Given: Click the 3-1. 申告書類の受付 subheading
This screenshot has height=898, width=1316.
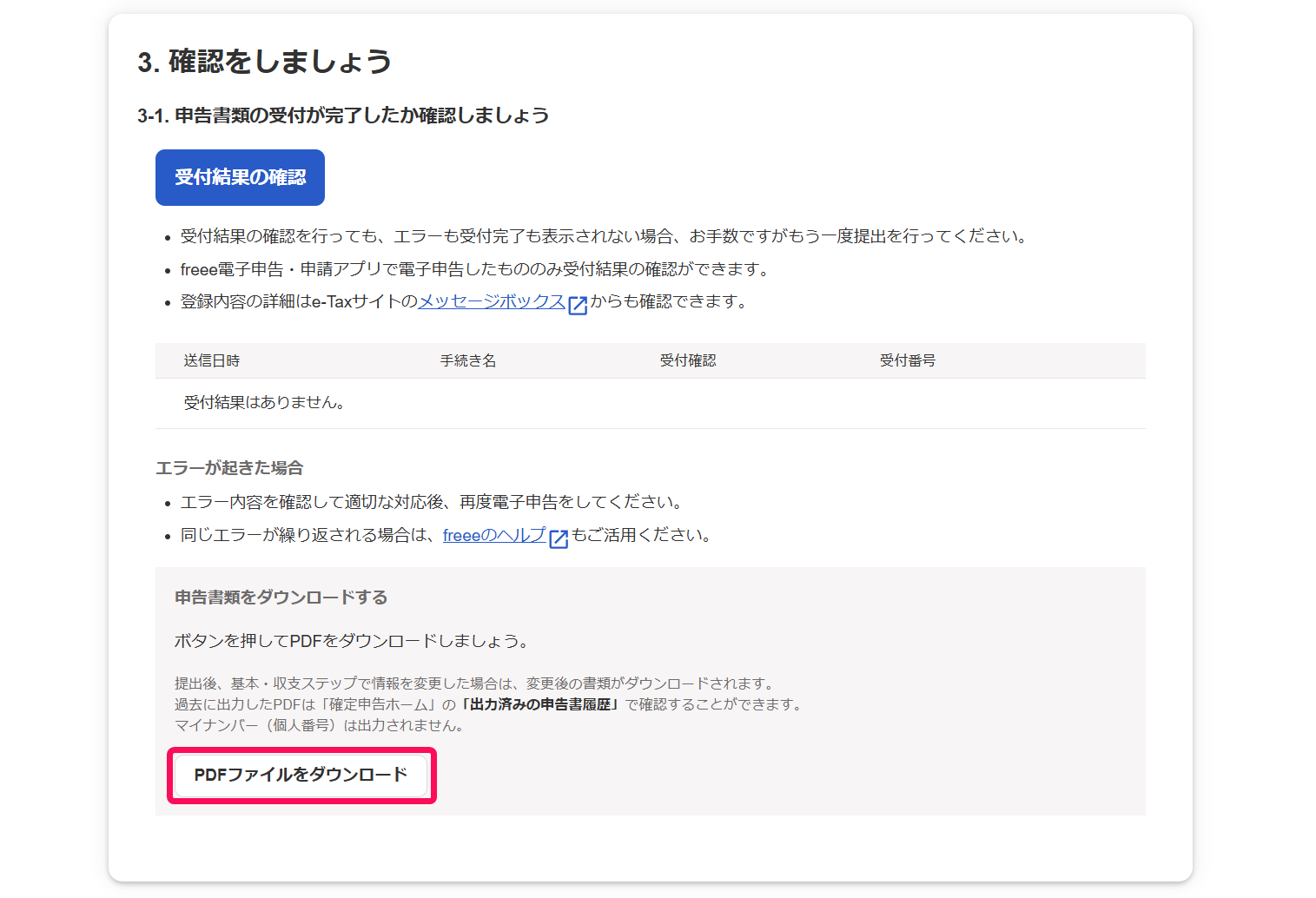Looking at the screenshot, I should [x=343, y=116].
